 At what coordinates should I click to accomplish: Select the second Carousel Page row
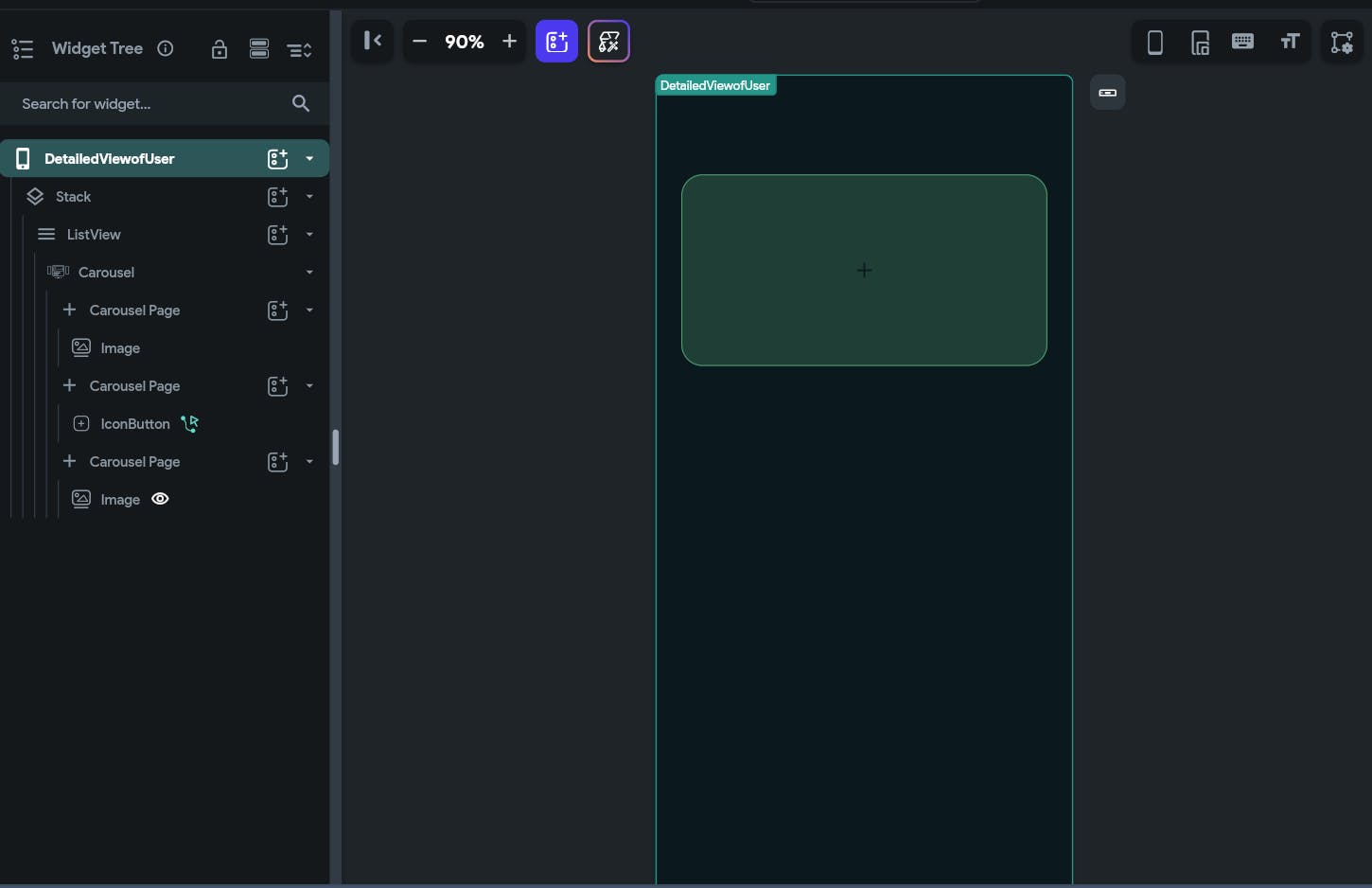[x=165, y=385]
